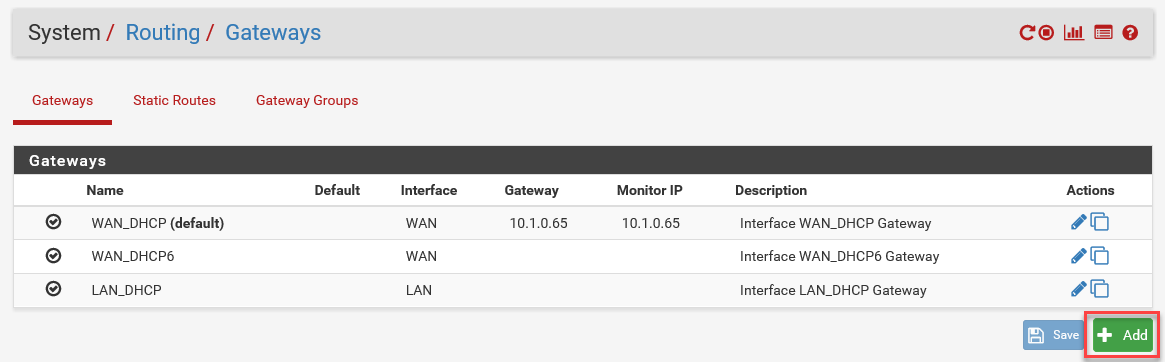Image resolution: width=1165 pixels, height=362 pixels.
Task: Open the log entries list icon
Action: pyautogui.click(x=1103, y=33)
